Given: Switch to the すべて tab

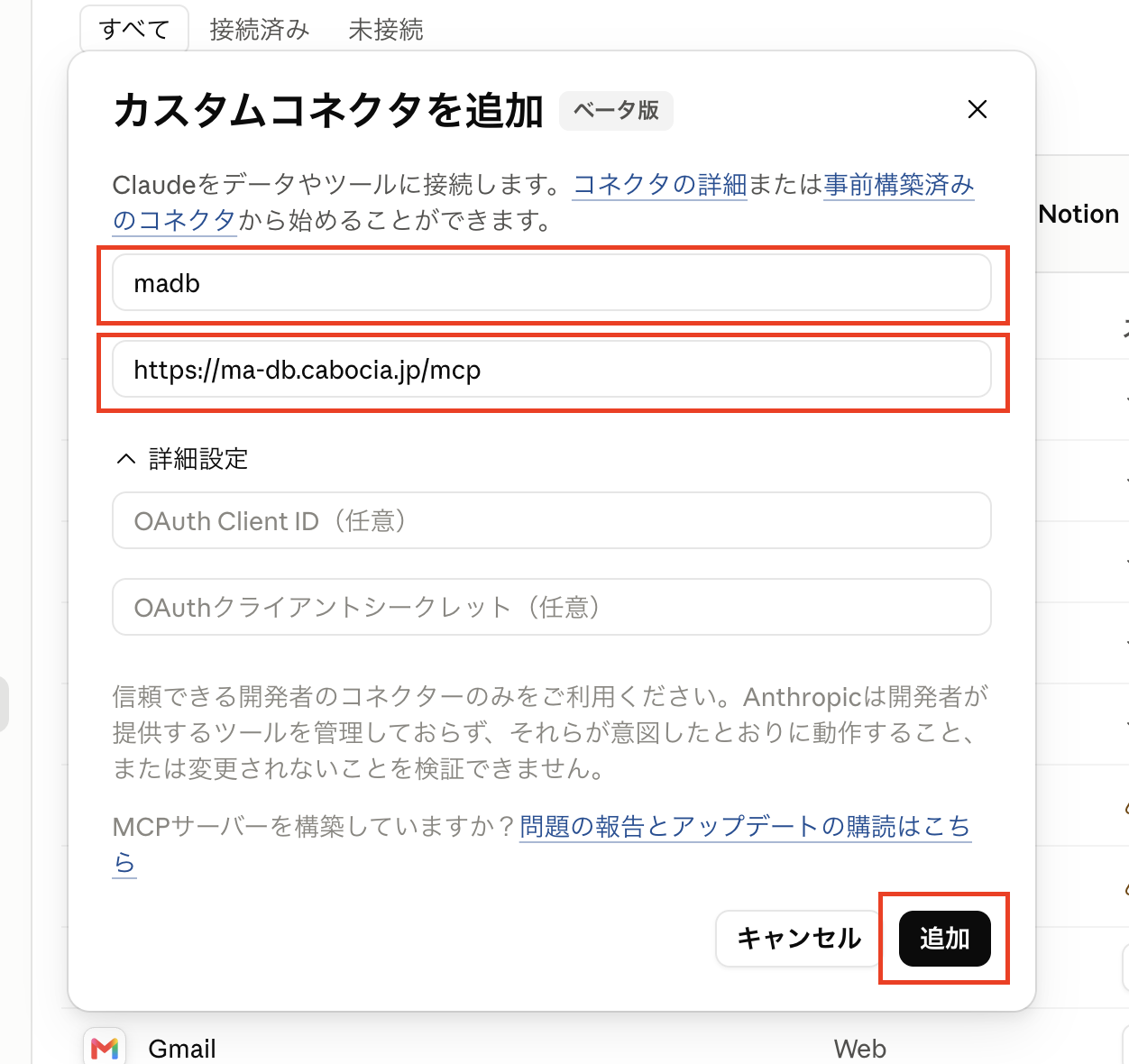Looking at the screenshot, I should coord(134,29).
